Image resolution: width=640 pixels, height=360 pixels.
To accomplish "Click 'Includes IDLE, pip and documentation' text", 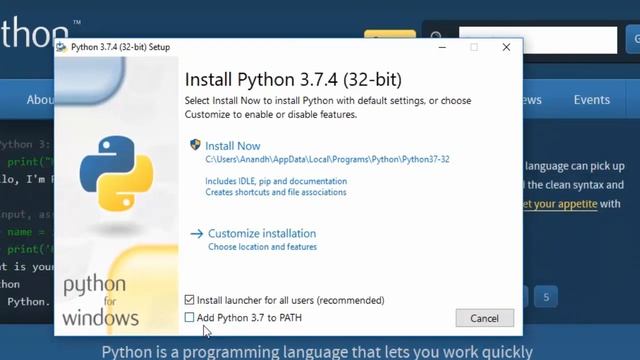I will [x=276, y=181].
